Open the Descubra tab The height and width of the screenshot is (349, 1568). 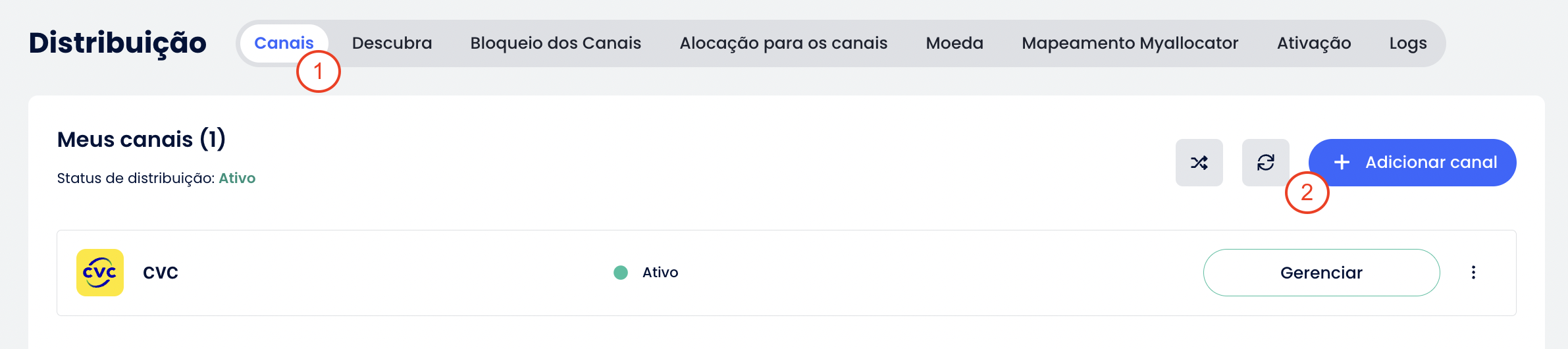392,43
